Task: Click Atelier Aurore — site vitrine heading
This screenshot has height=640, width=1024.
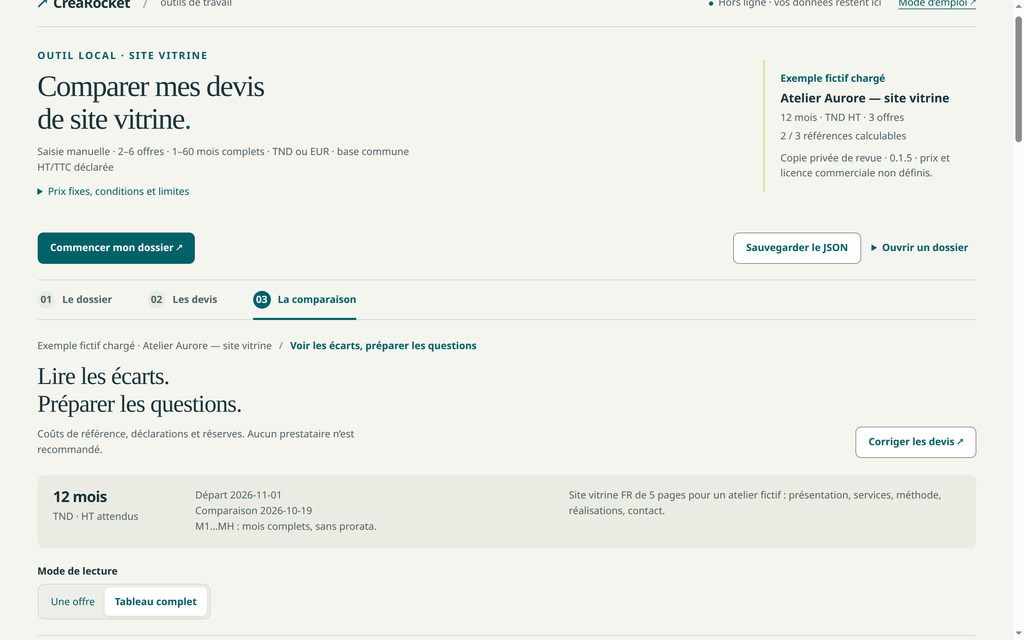Action: coord(865,98)
